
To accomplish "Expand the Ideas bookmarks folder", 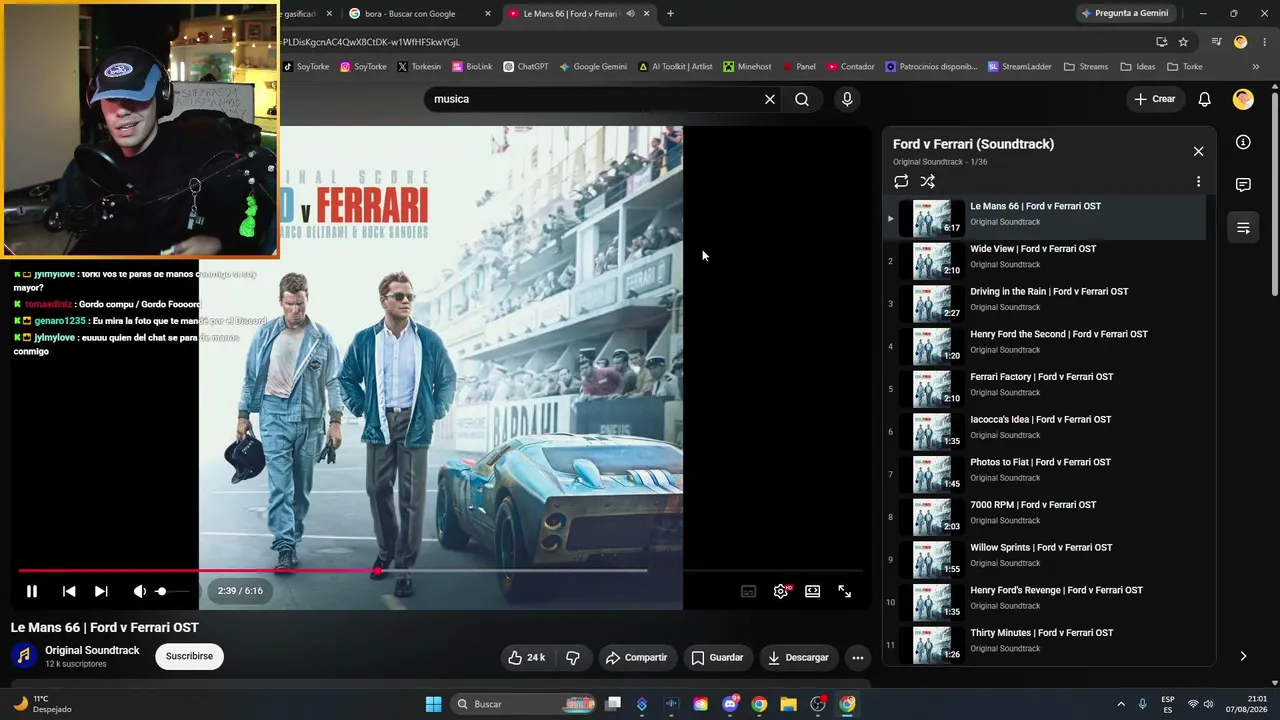I will pos(1138,67).
